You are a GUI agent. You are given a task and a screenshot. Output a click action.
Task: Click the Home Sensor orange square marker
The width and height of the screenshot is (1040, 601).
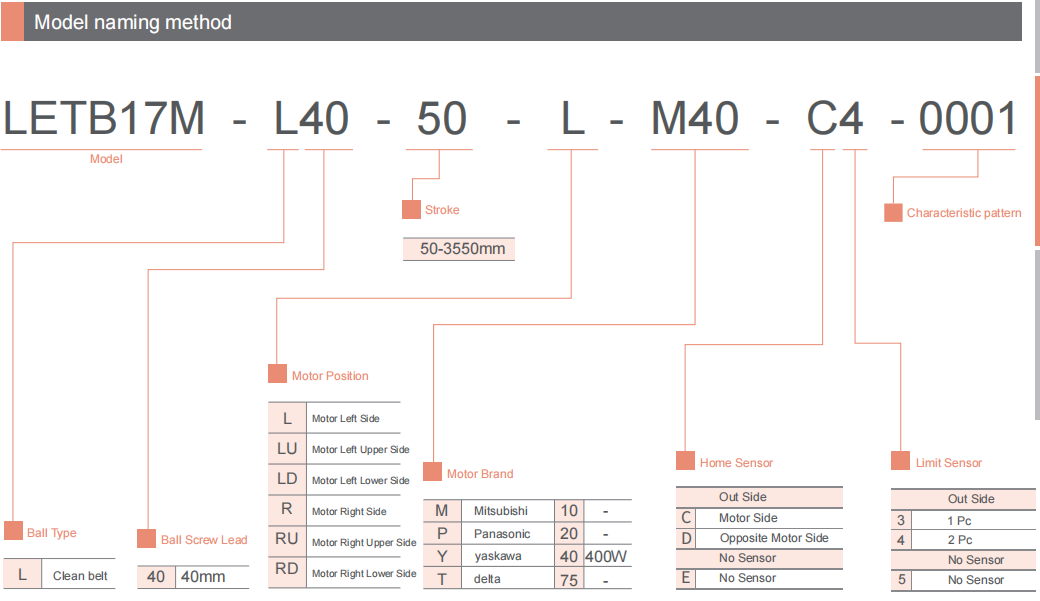685,462
